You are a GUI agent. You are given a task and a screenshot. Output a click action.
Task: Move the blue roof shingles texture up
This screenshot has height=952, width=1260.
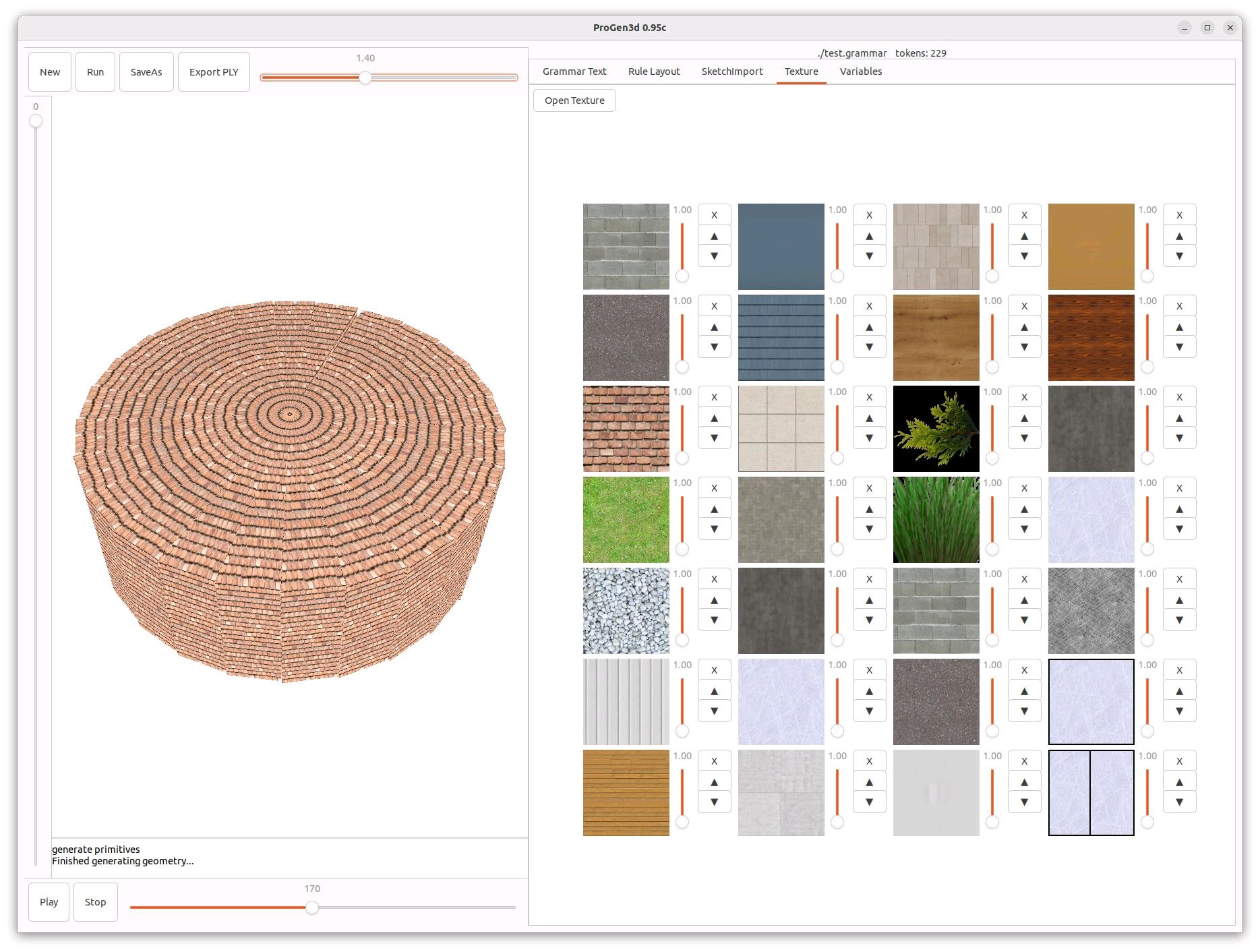click(x=869, y=327)
